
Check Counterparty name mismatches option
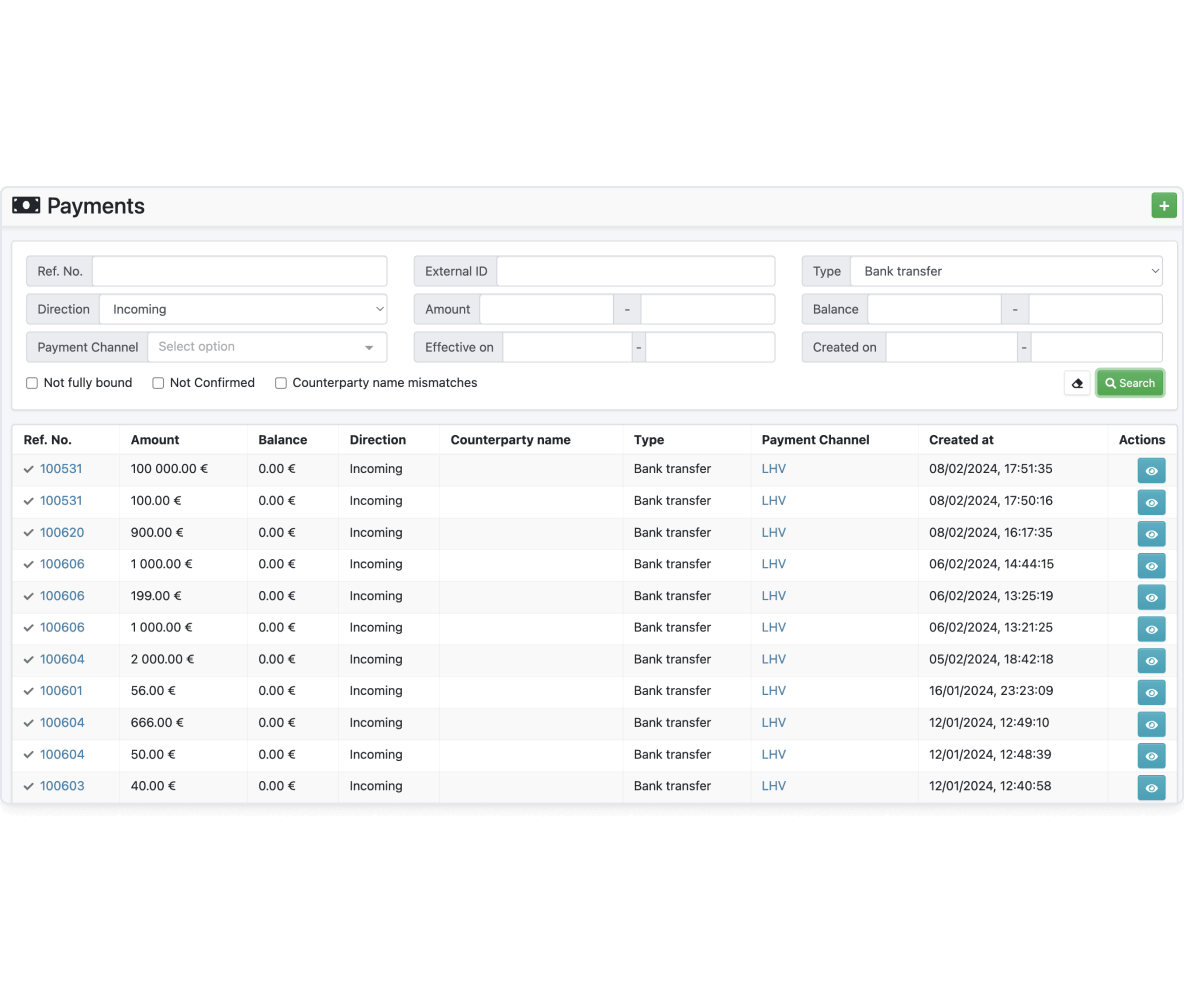pyautogui.click(x=281, y=383)
